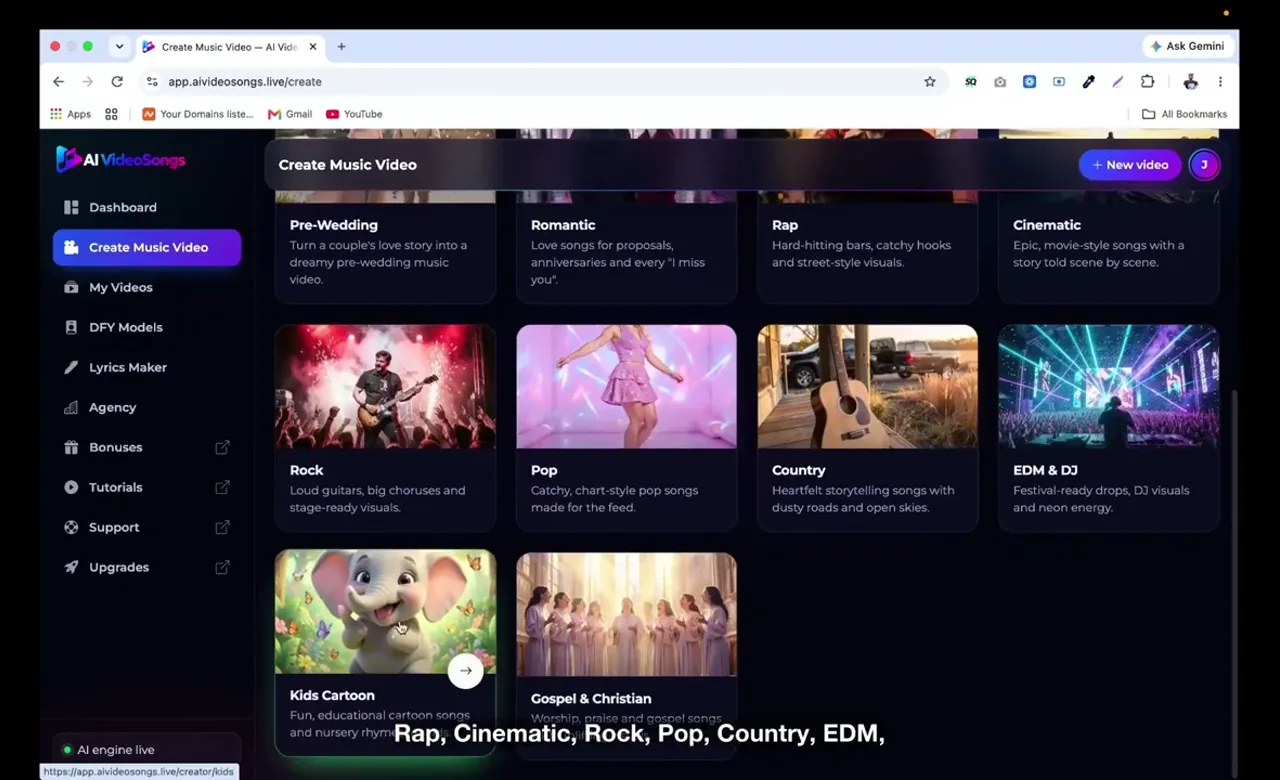Image resolution: width=1280 pixels, height=780 pixels.
Task: Click the My Videos camera icon
Action: [71, 287]
